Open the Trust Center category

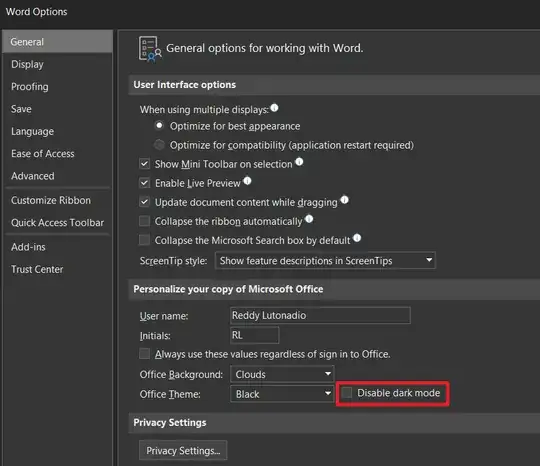[58, 269]
